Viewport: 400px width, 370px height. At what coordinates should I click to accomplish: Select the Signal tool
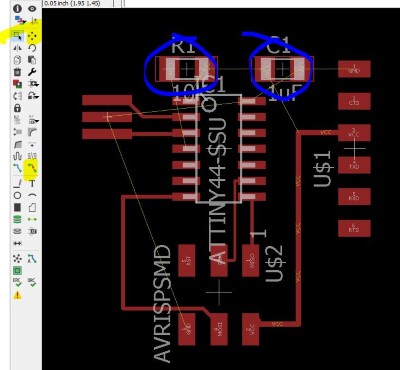coord(32,219)
